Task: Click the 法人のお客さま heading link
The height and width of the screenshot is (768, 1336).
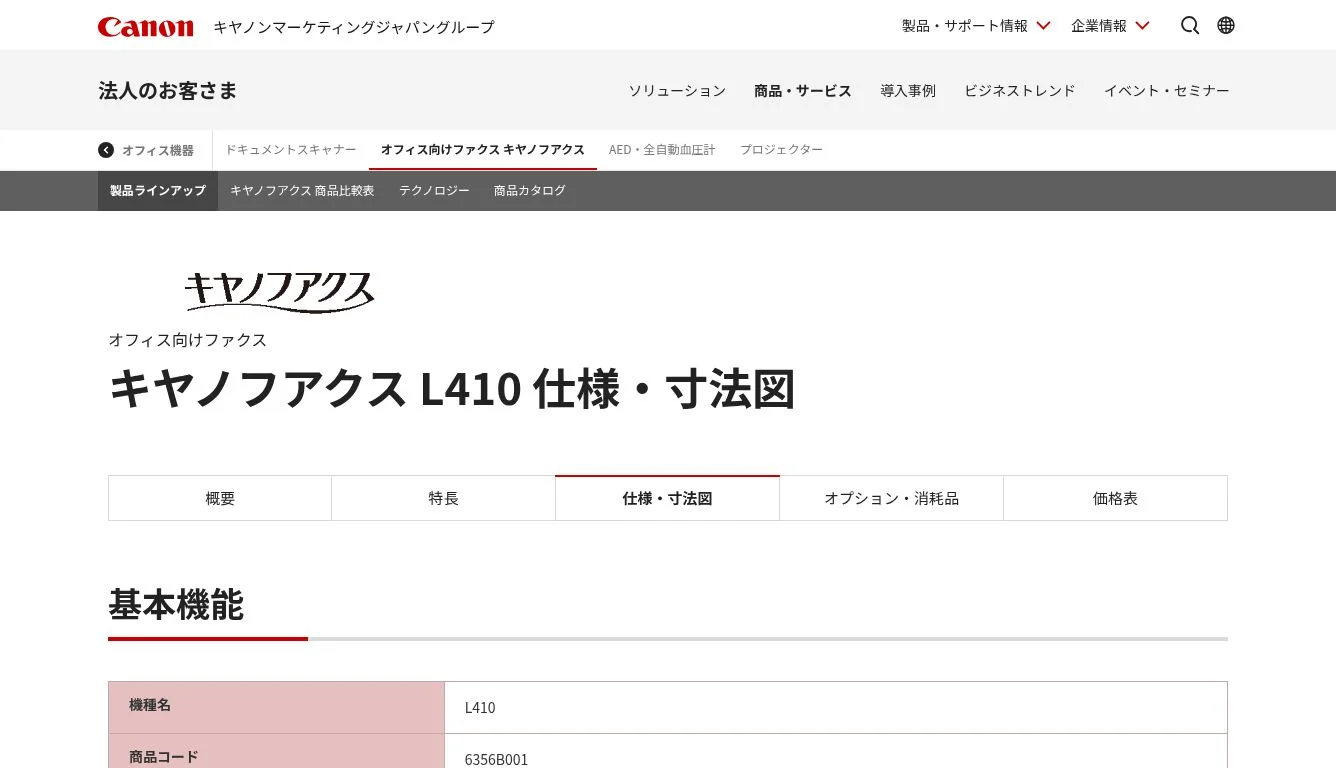Action: click(168, 91)
